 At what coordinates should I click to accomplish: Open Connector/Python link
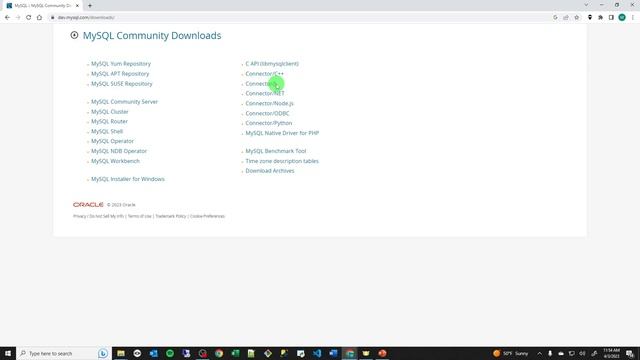click(269, 123)
